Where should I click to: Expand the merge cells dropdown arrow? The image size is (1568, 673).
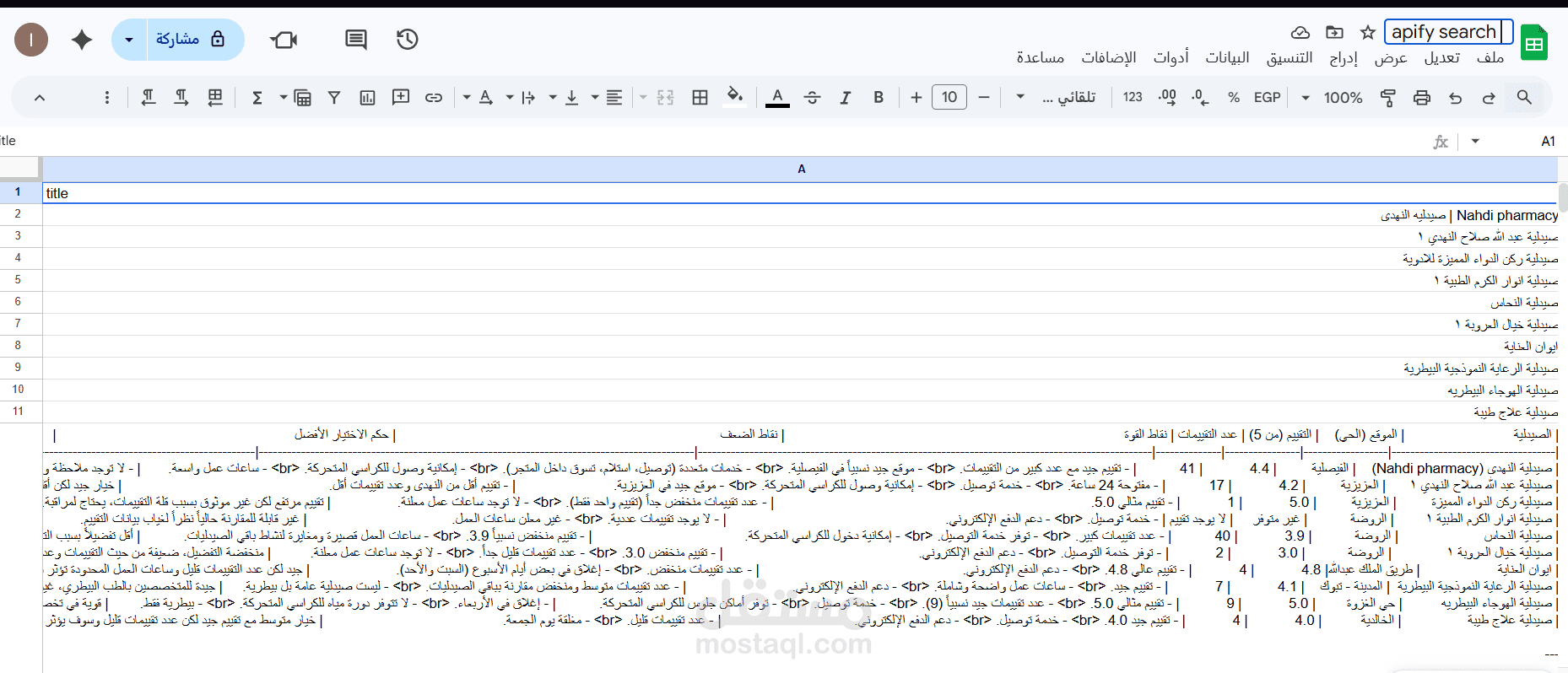[x=643, y=98]
